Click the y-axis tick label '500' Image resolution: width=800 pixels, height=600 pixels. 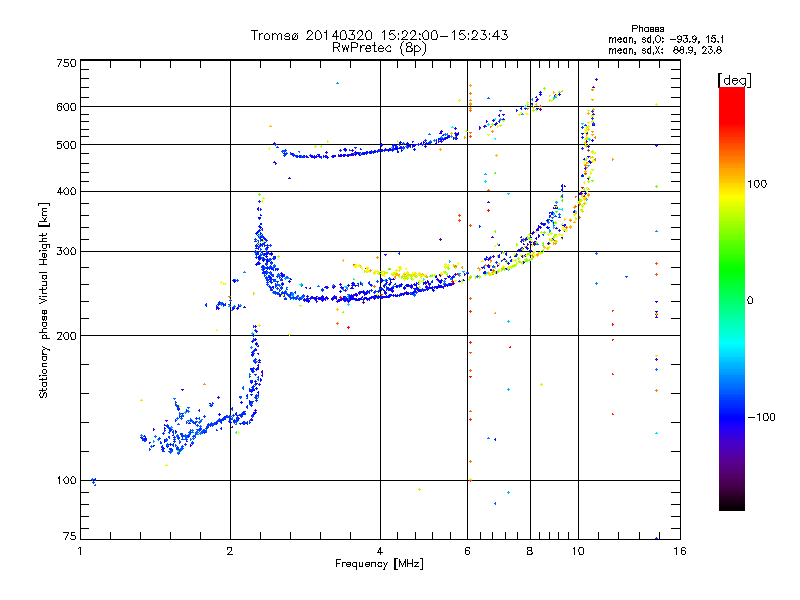pyautogui.click(x=66, y=145)
